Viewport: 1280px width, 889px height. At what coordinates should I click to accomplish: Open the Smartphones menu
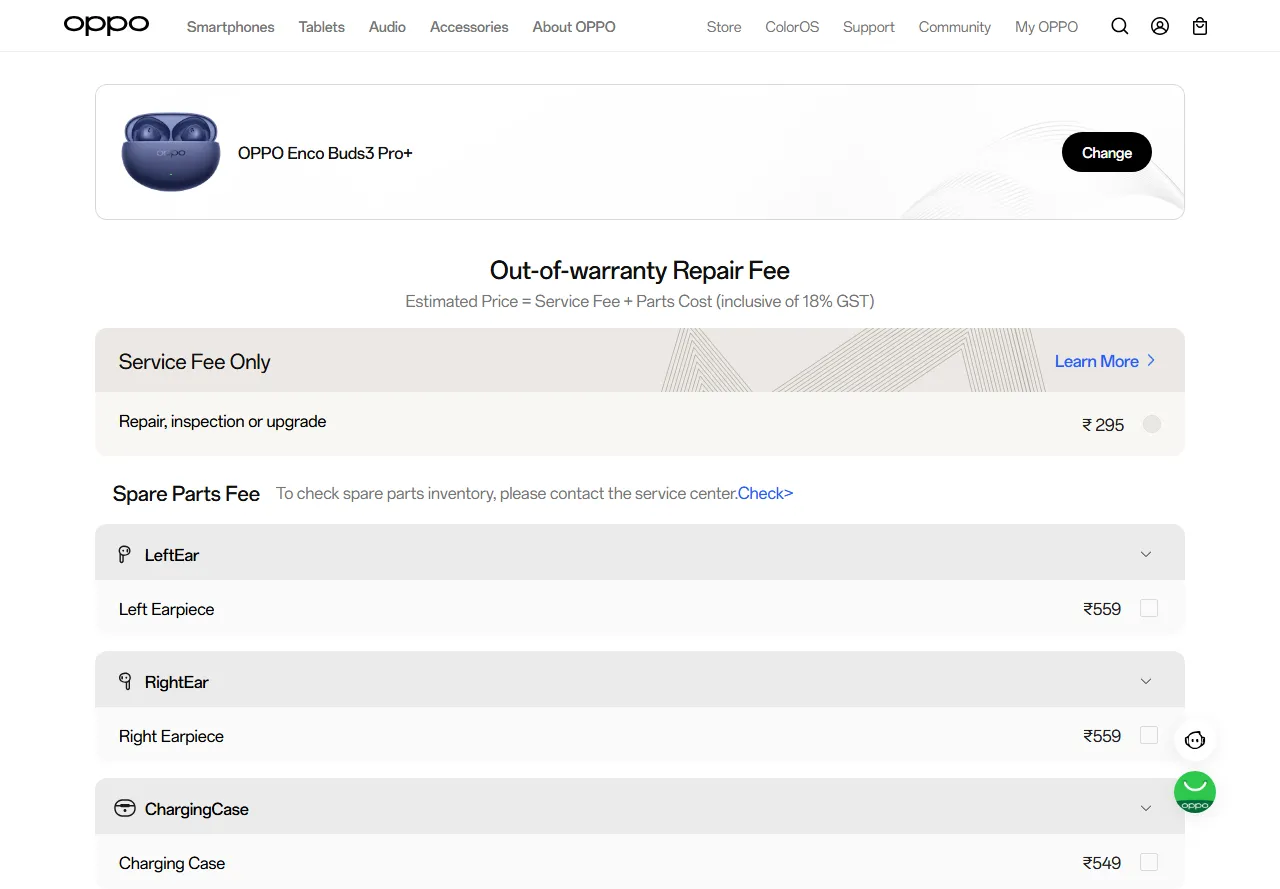pos(230,27)
